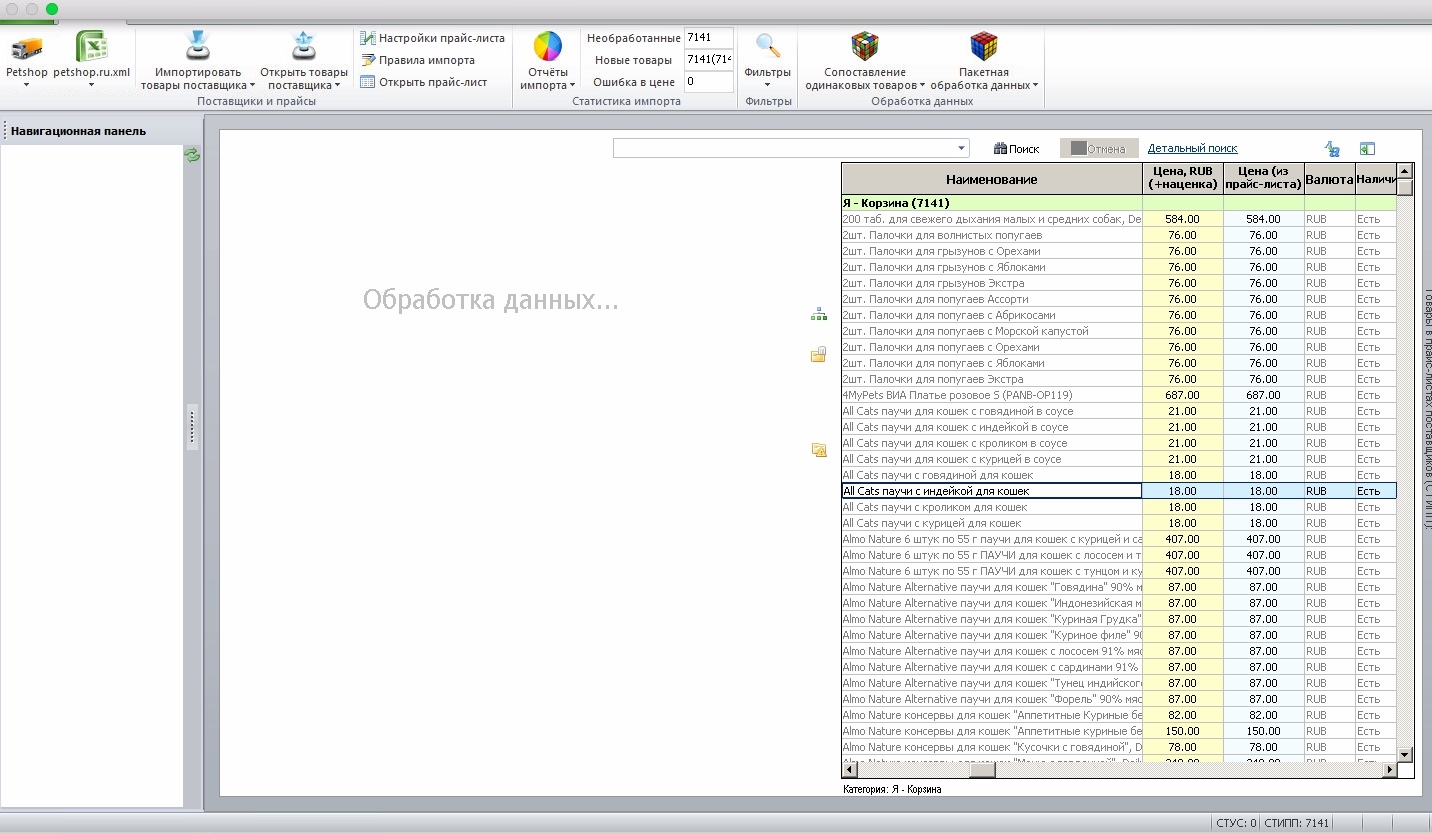Click the Ошибка в цене value field
The width and height of the screenshot is (1432, 833).
click(x=709, y=82)
